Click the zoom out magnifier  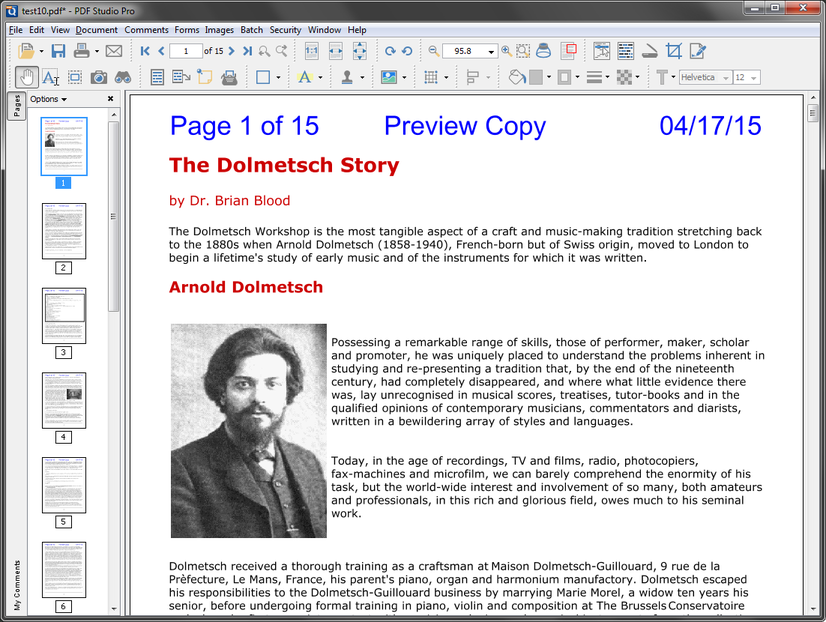pyautogui.click(x=434, y=51)
